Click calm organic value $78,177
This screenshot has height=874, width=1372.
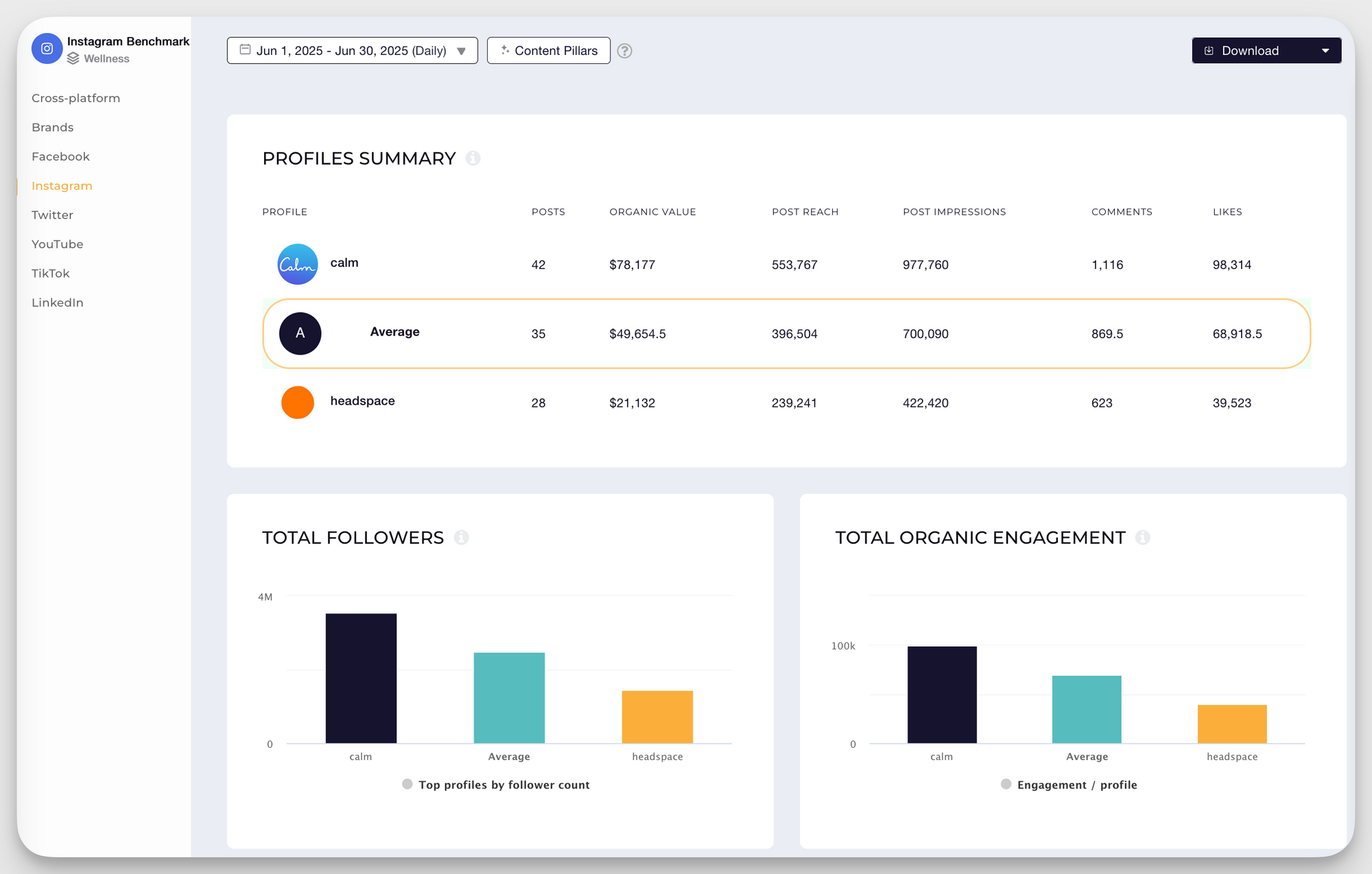[x=632, y=265]
